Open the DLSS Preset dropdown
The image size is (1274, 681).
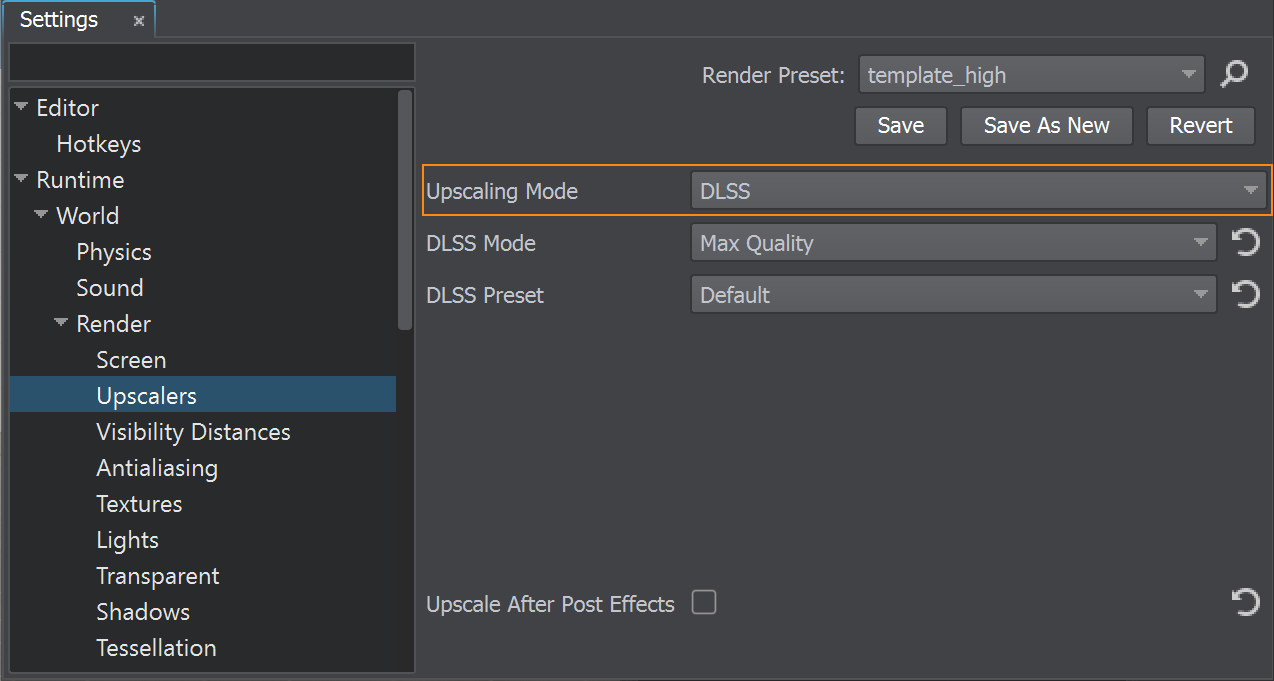(x=953, y=294)
